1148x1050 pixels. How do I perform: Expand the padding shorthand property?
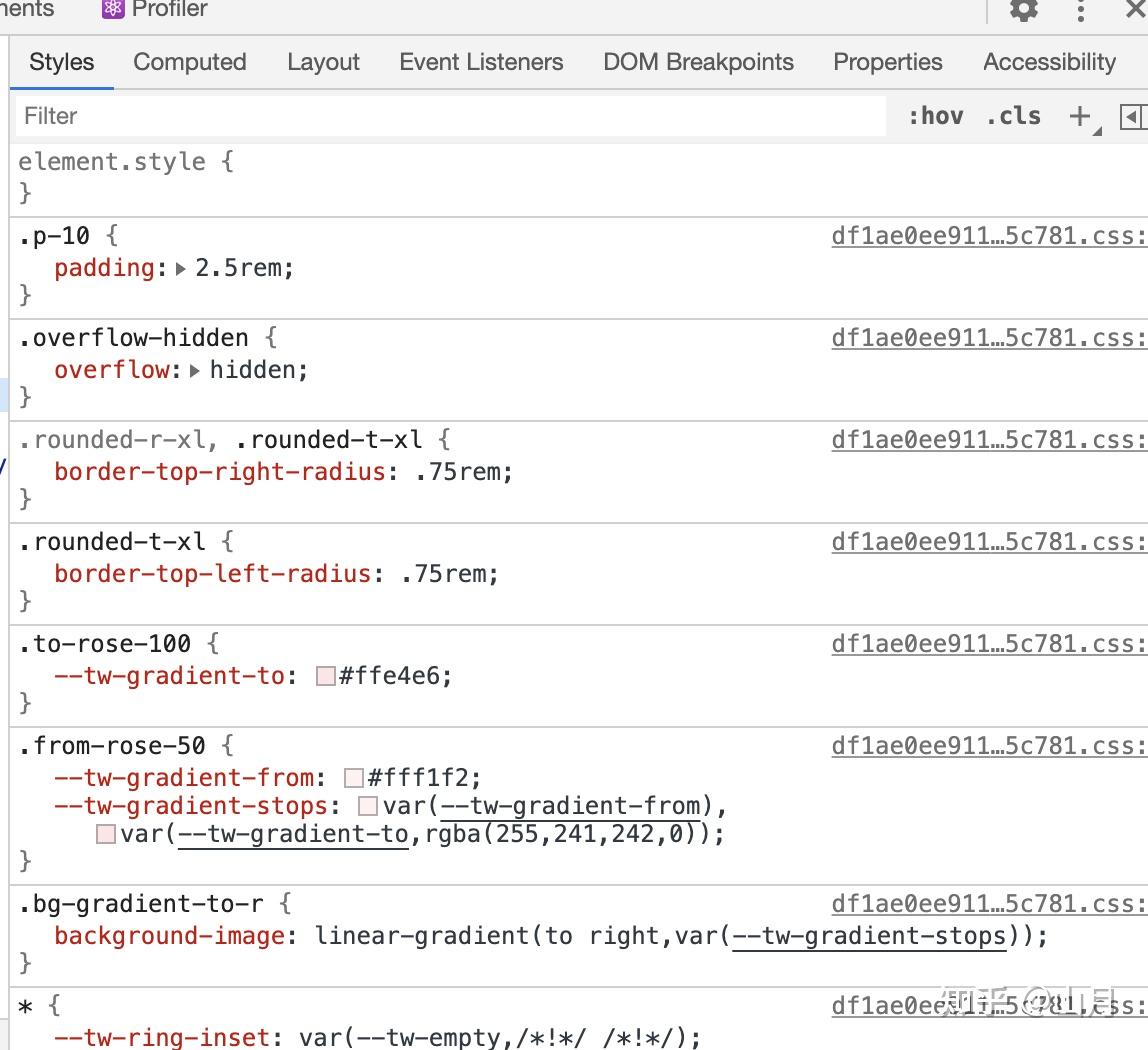[x=181, y=268]
